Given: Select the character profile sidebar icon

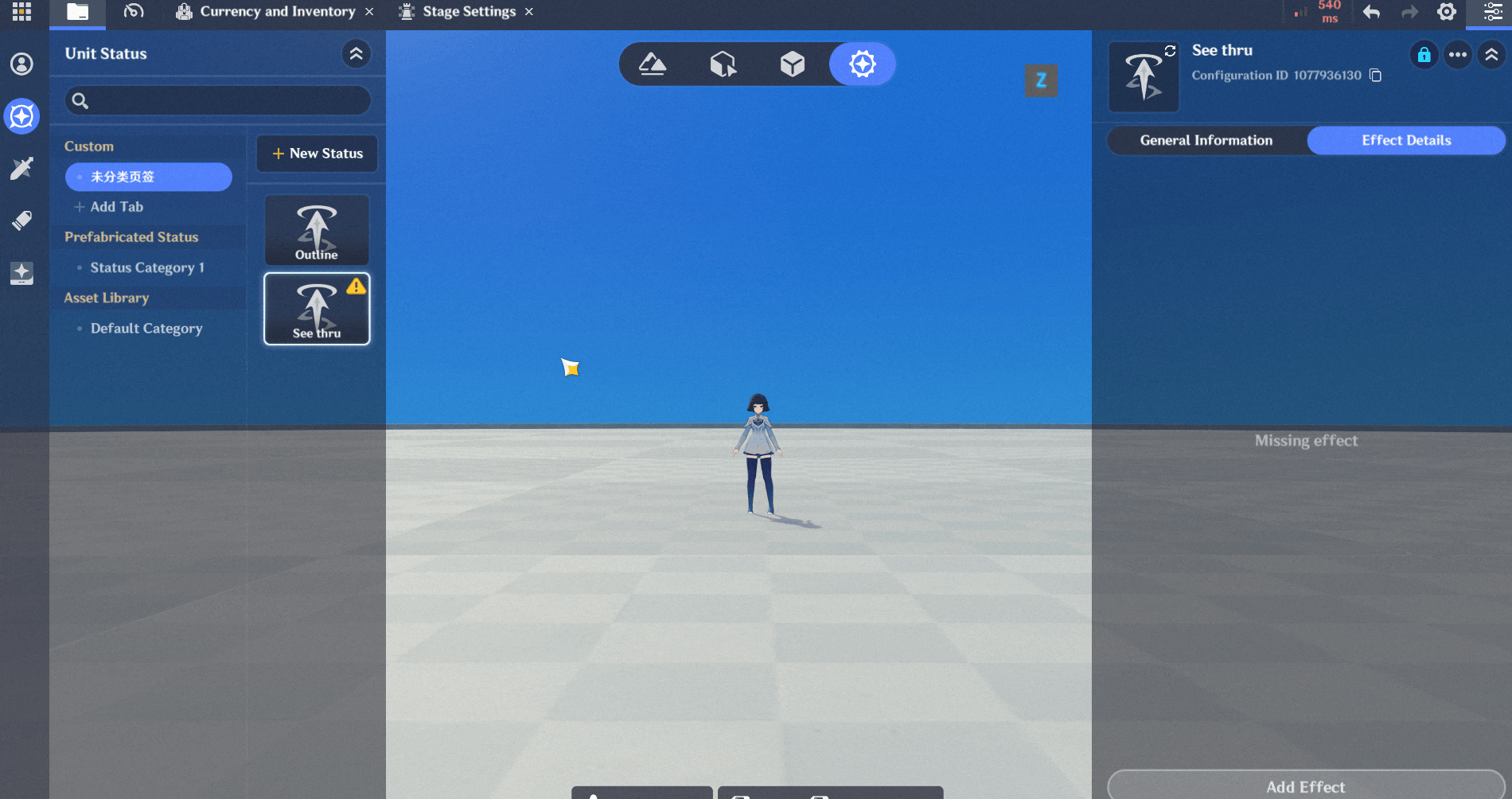Looking at the screenshot, I should point(21,64).
